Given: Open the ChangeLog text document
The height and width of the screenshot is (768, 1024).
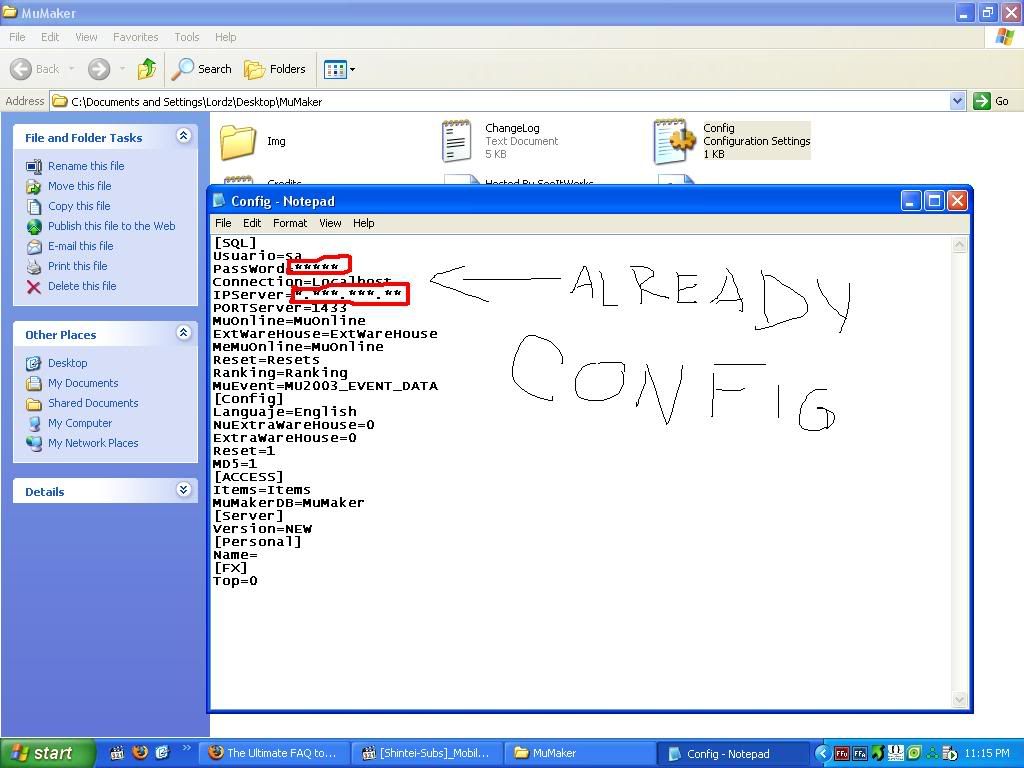Looking at the screenshot, I should 457,141.
